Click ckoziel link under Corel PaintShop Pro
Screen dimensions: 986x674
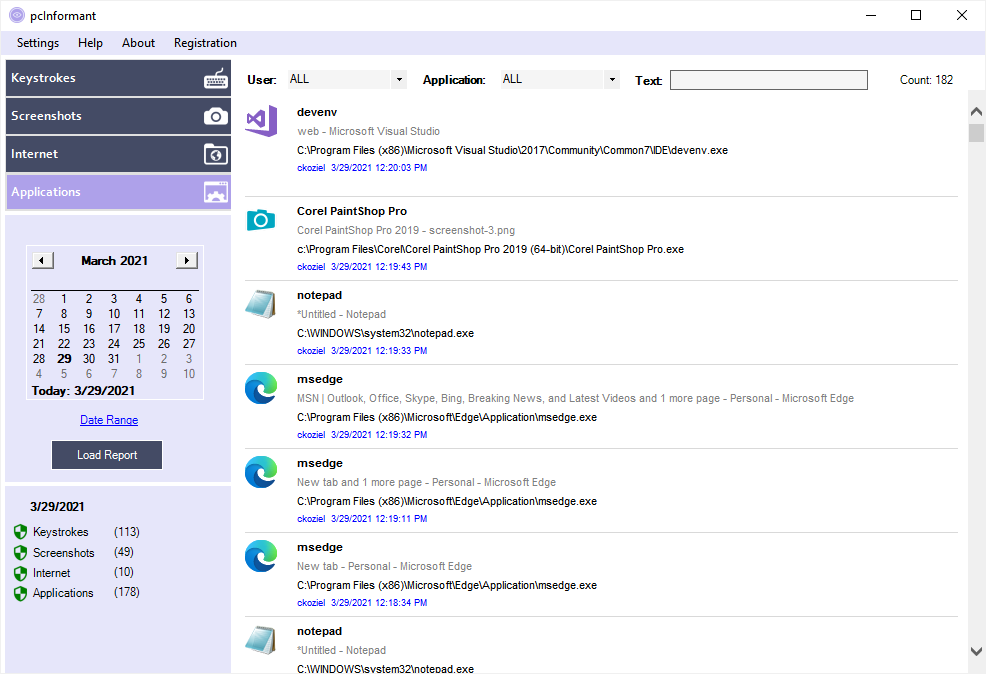pyautogui.click(x=311, y=267)
